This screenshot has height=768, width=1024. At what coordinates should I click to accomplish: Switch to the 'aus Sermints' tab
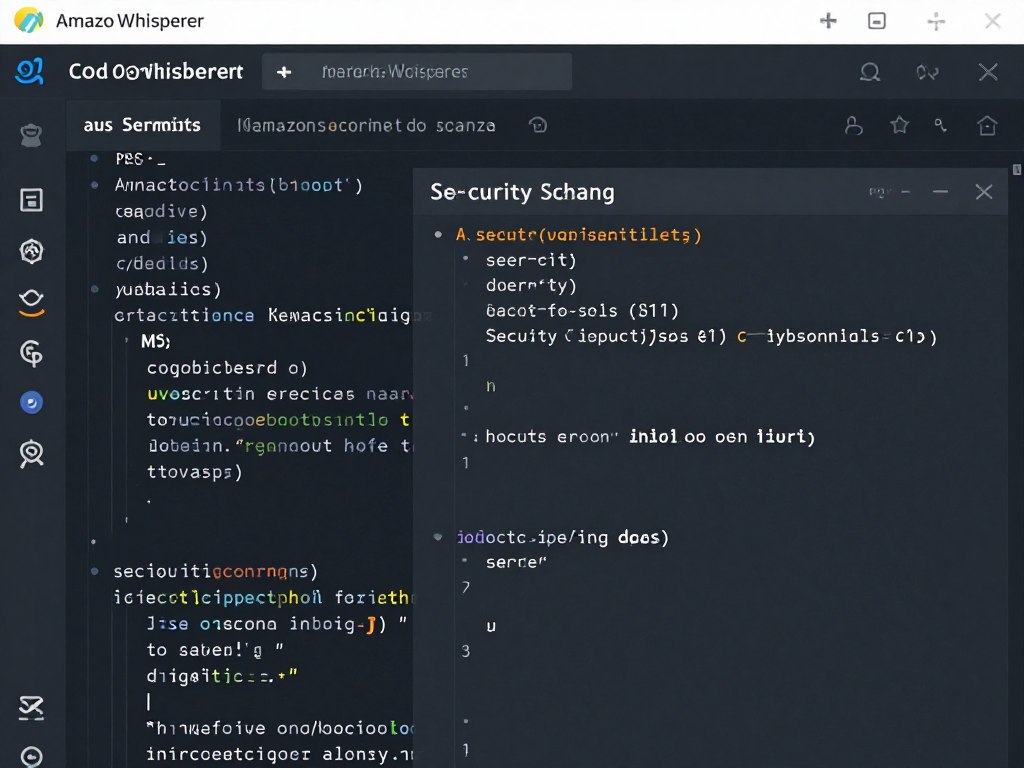(x=143, y=125)
